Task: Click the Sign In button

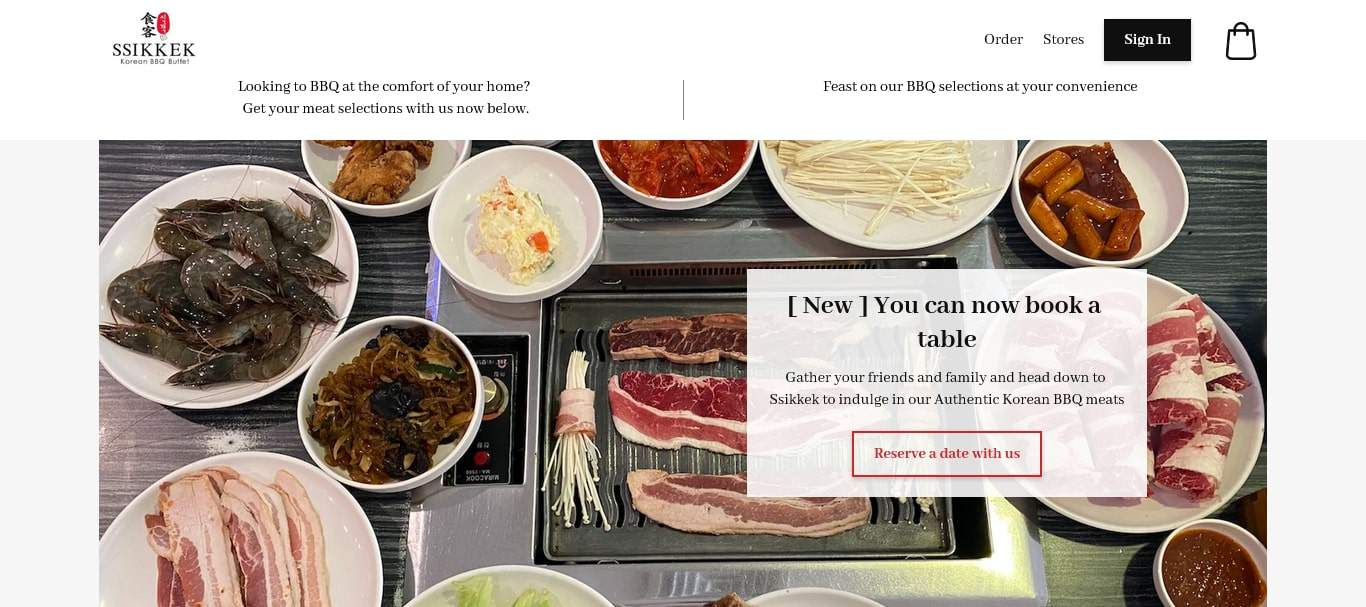Action: (x=1147, y=40)
